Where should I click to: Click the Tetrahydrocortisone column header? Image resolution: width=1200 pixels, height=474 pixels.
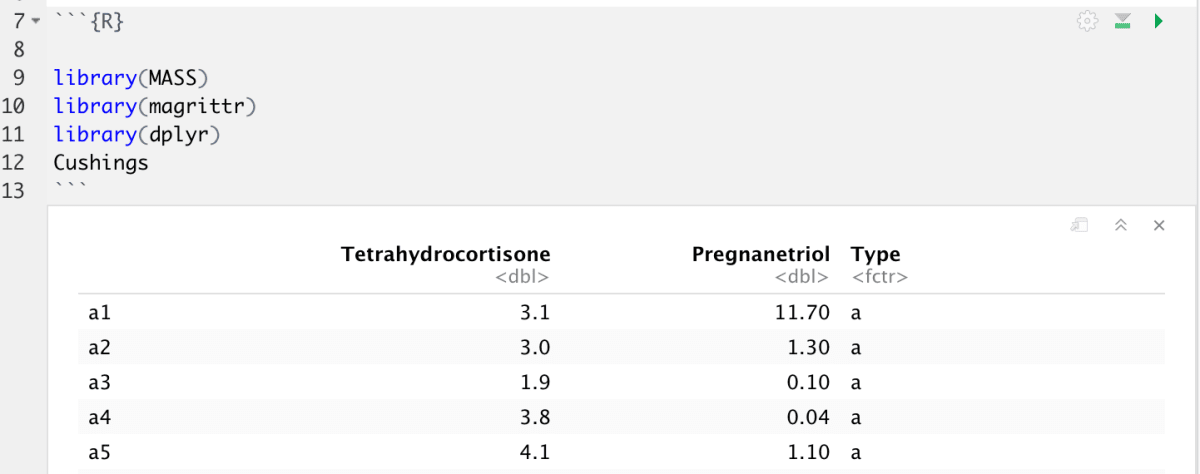(x=446, y=254)
